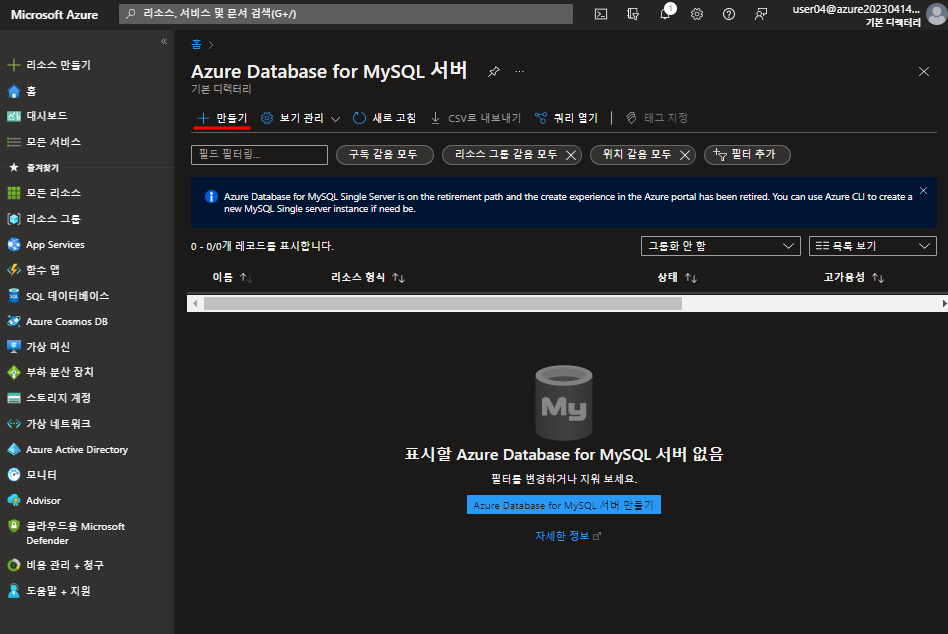Screen dimensions: 948x634
Task: Dismiss the retirement info banner
Action: [923, 190]
